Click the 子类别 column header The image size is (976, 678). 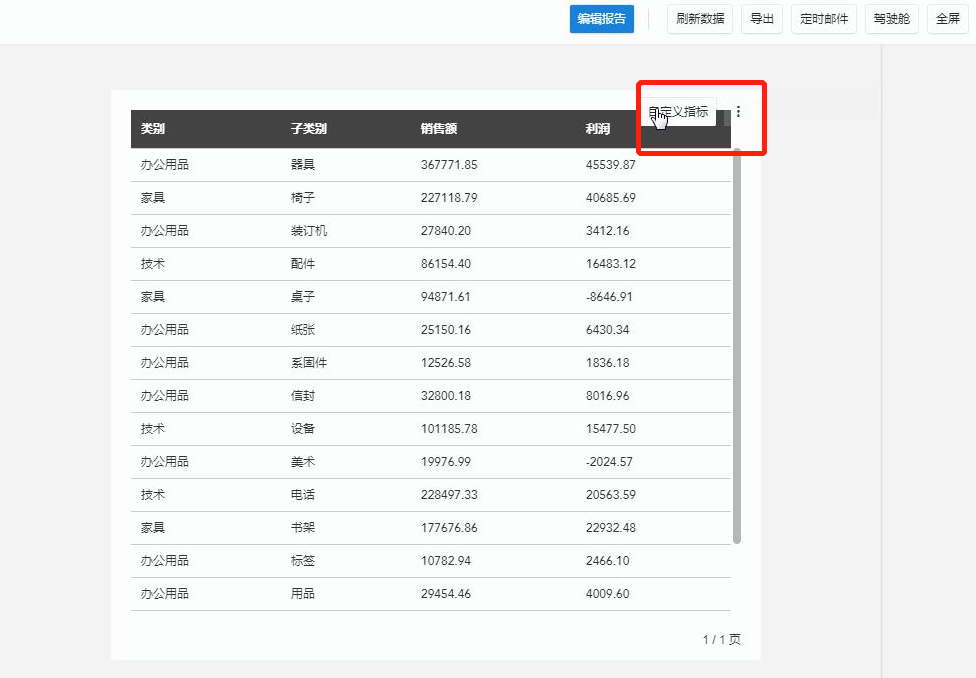point(309,129)
